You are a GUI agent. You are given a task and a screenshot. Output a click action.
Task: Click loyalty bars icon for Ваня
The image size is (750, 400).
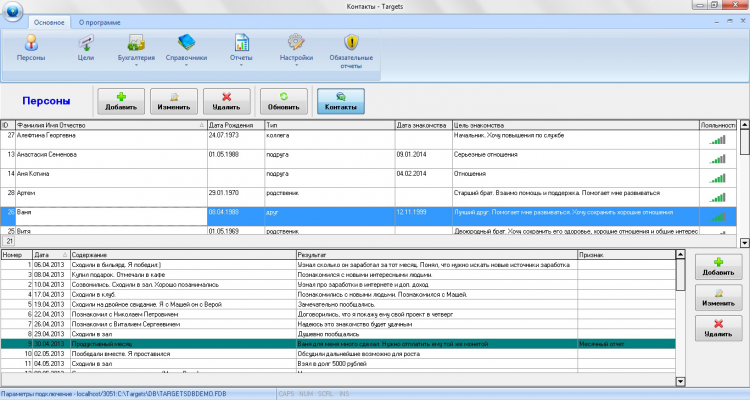tap(717, 216)
